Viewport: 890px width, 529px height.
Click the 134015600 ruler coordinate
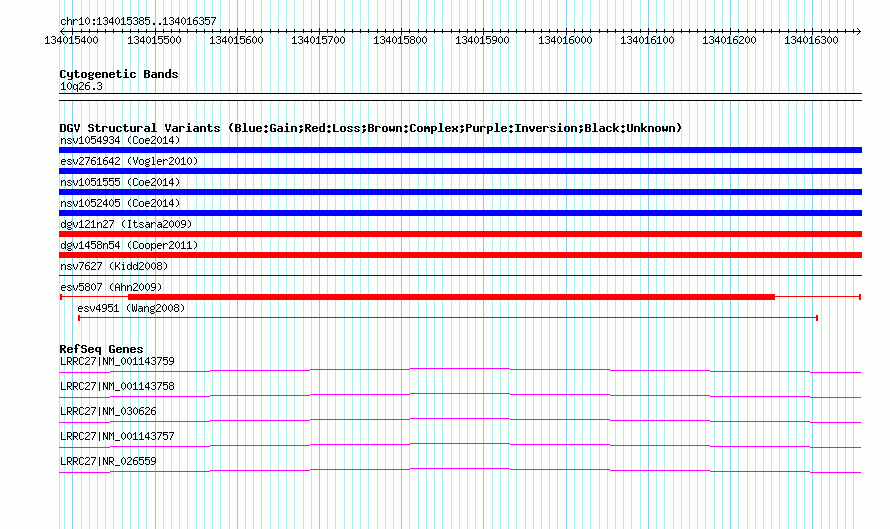click(x=236, y=40)
